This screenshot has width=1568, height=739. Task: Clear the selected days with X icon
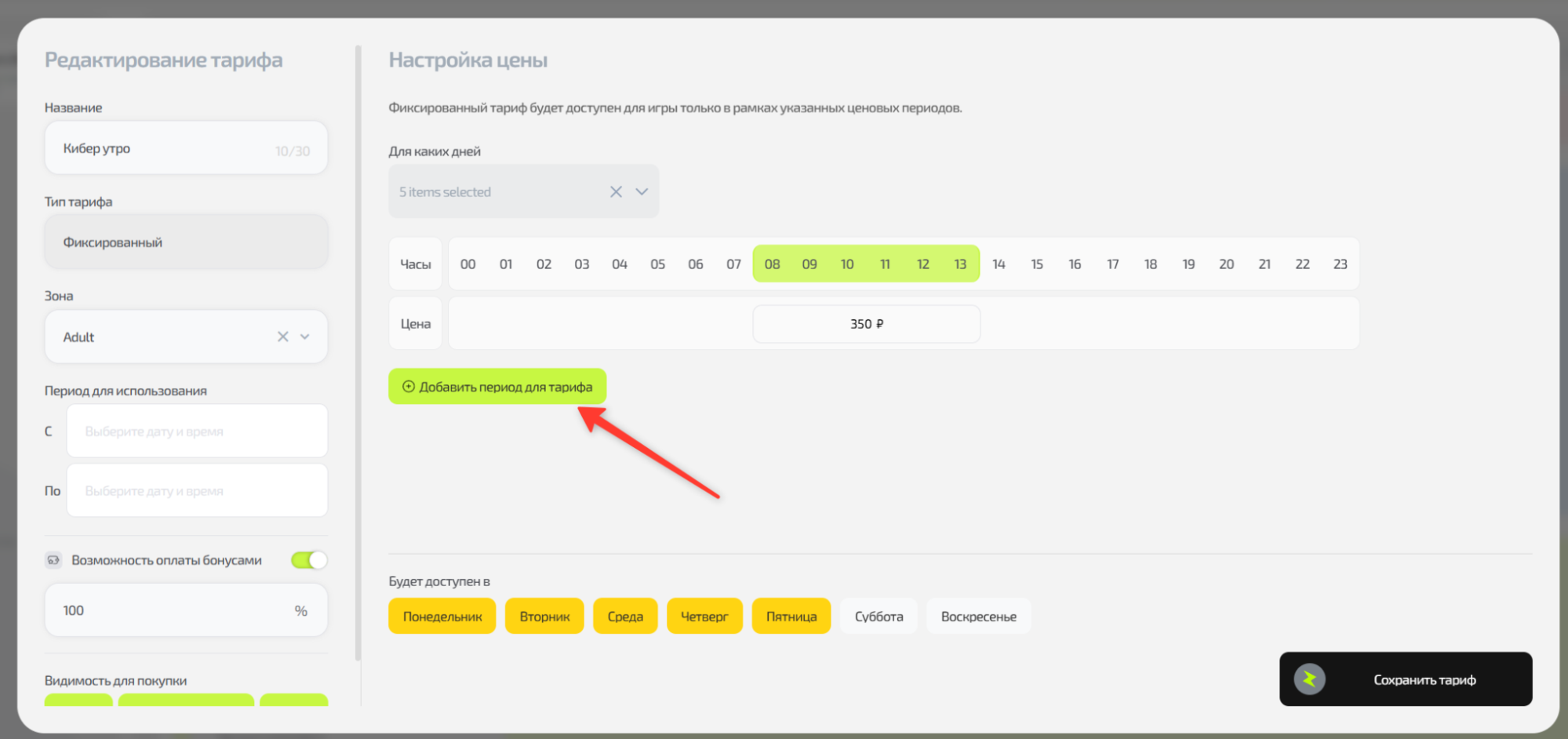tap(616, 191)
